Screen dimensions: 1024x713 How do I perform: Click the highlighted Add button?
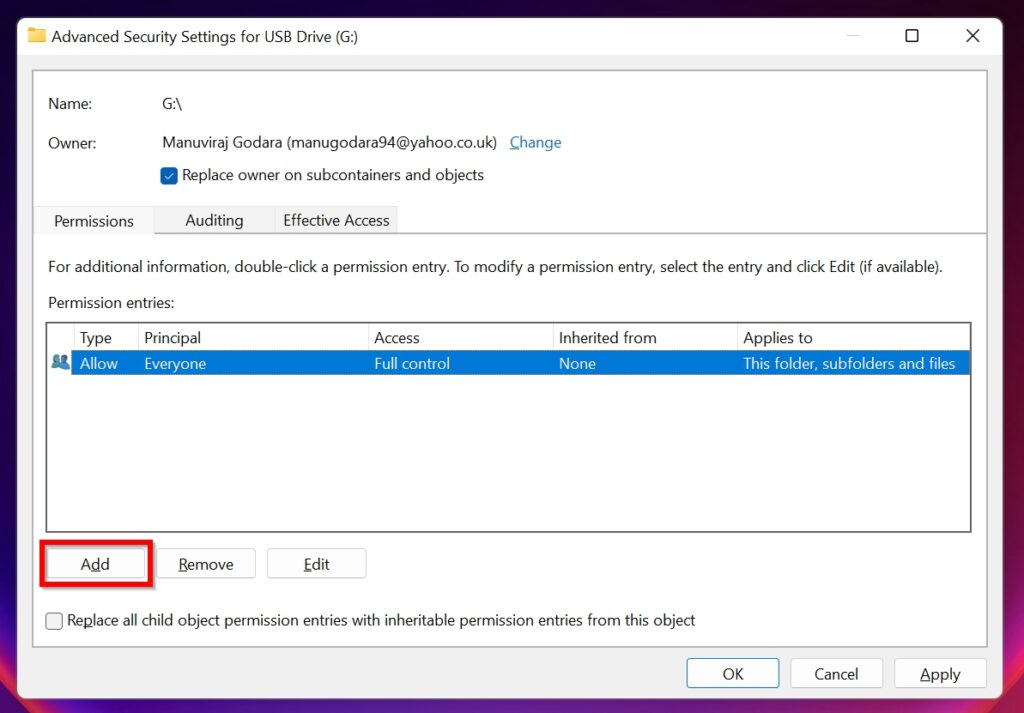pos(95,563)
